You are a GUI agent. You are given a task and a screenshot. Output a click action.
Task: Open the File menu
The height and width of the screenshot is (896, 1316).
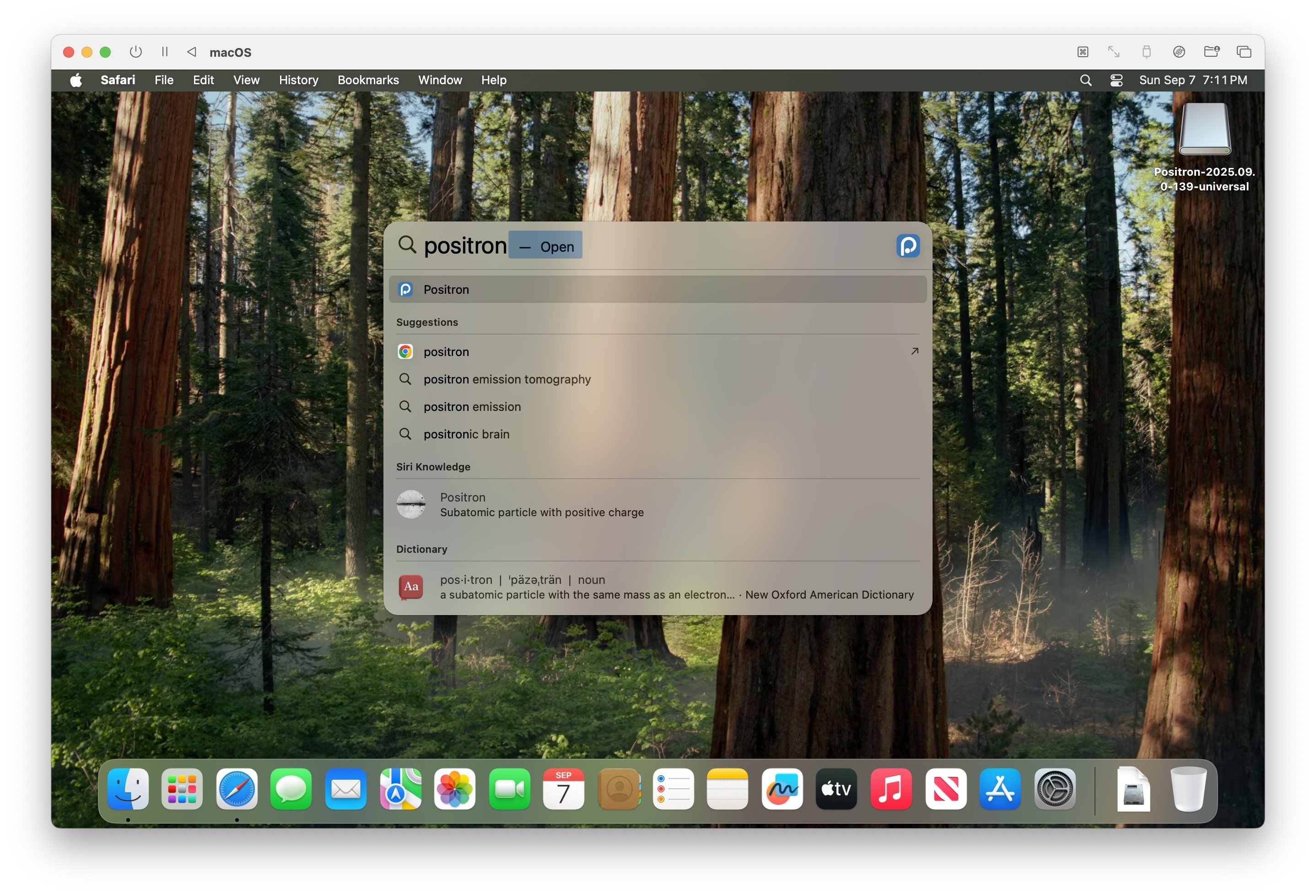pos(164,80)
